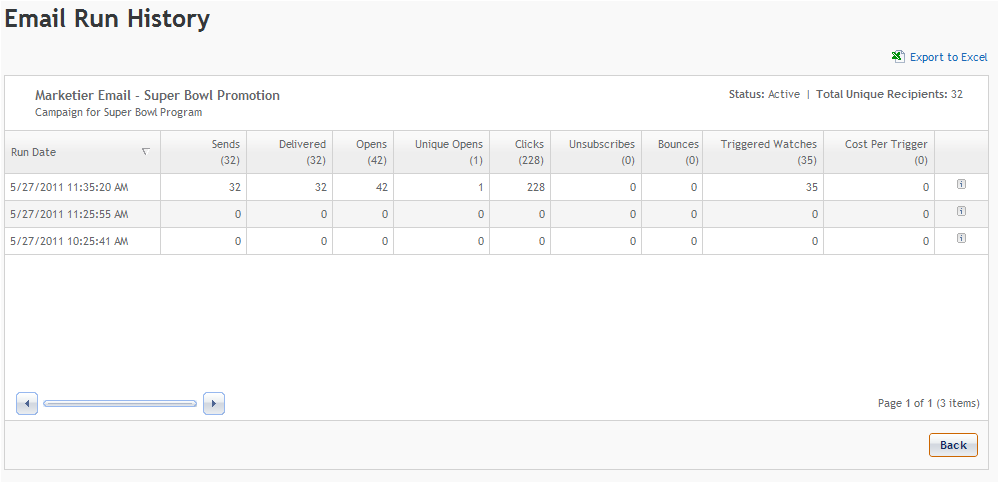The height and width of the screenshot is (483, 999).
Task: Open details icon for the 11:35:20 AM run
Action: tap(961, 184)
